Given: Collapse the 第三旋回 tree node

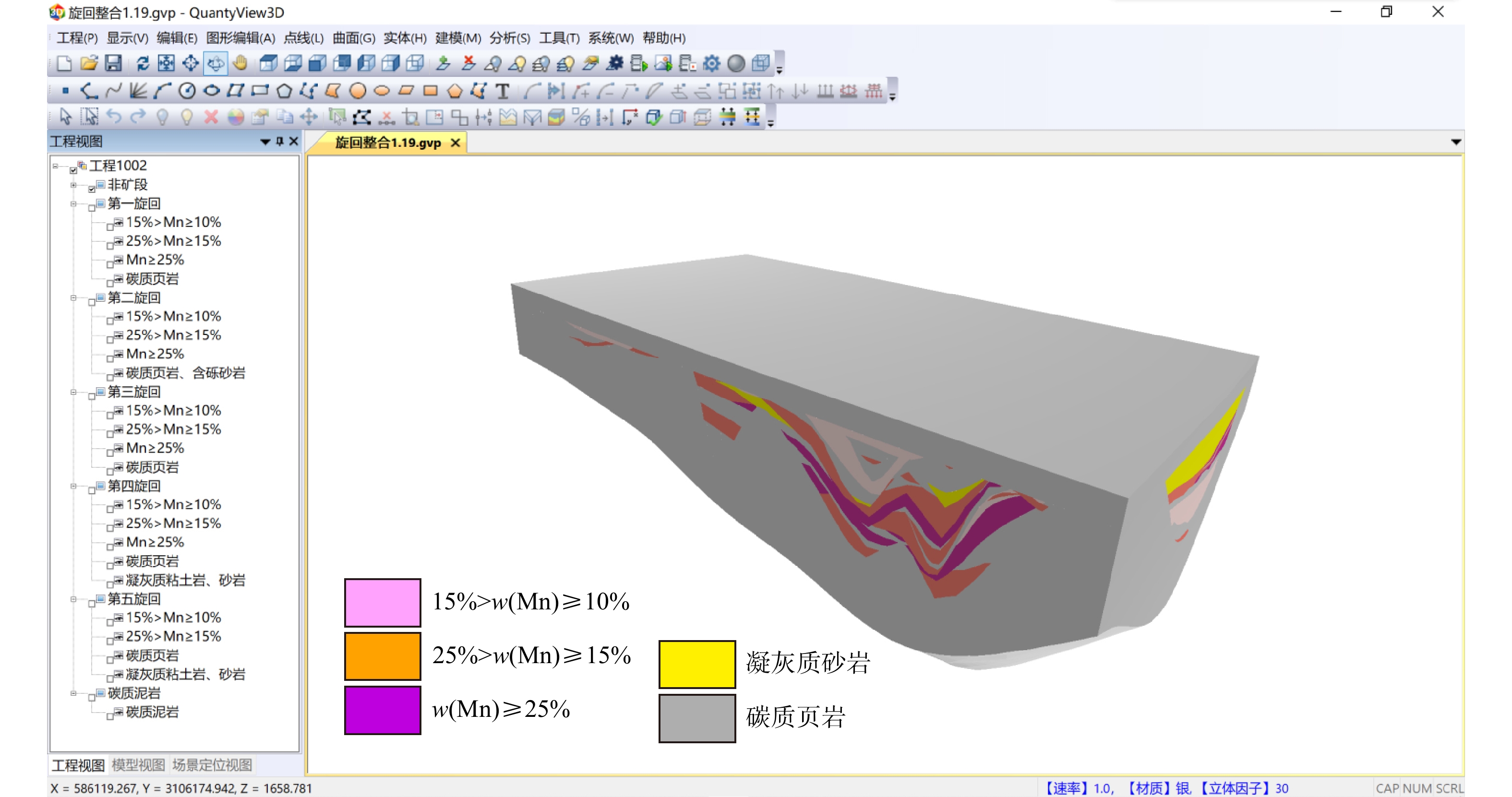Looking at the screenshot, I should click(x=73, y=392).
